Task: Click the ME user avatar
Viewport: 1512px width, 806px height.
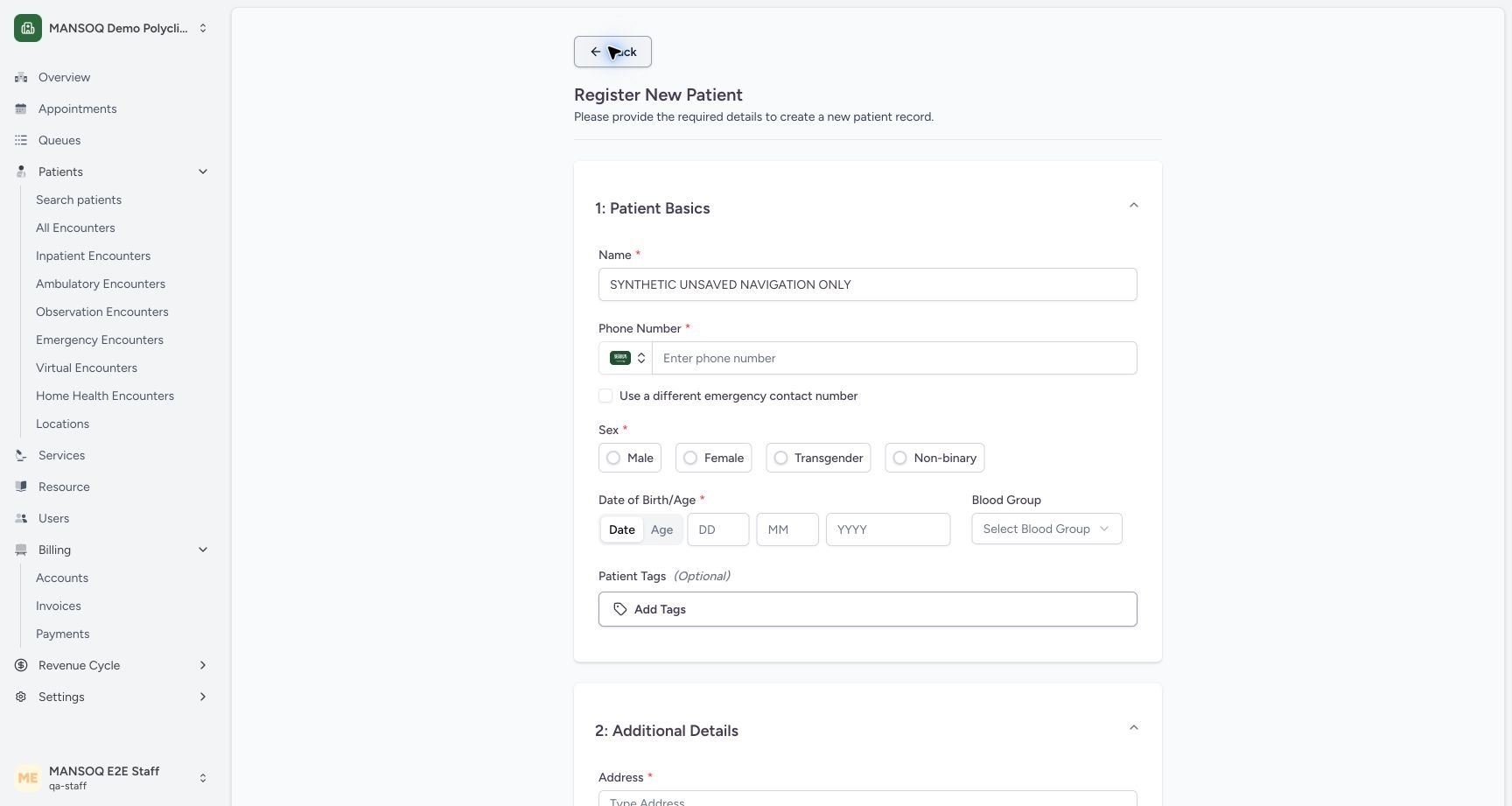Action: click(x=28, y=778)
